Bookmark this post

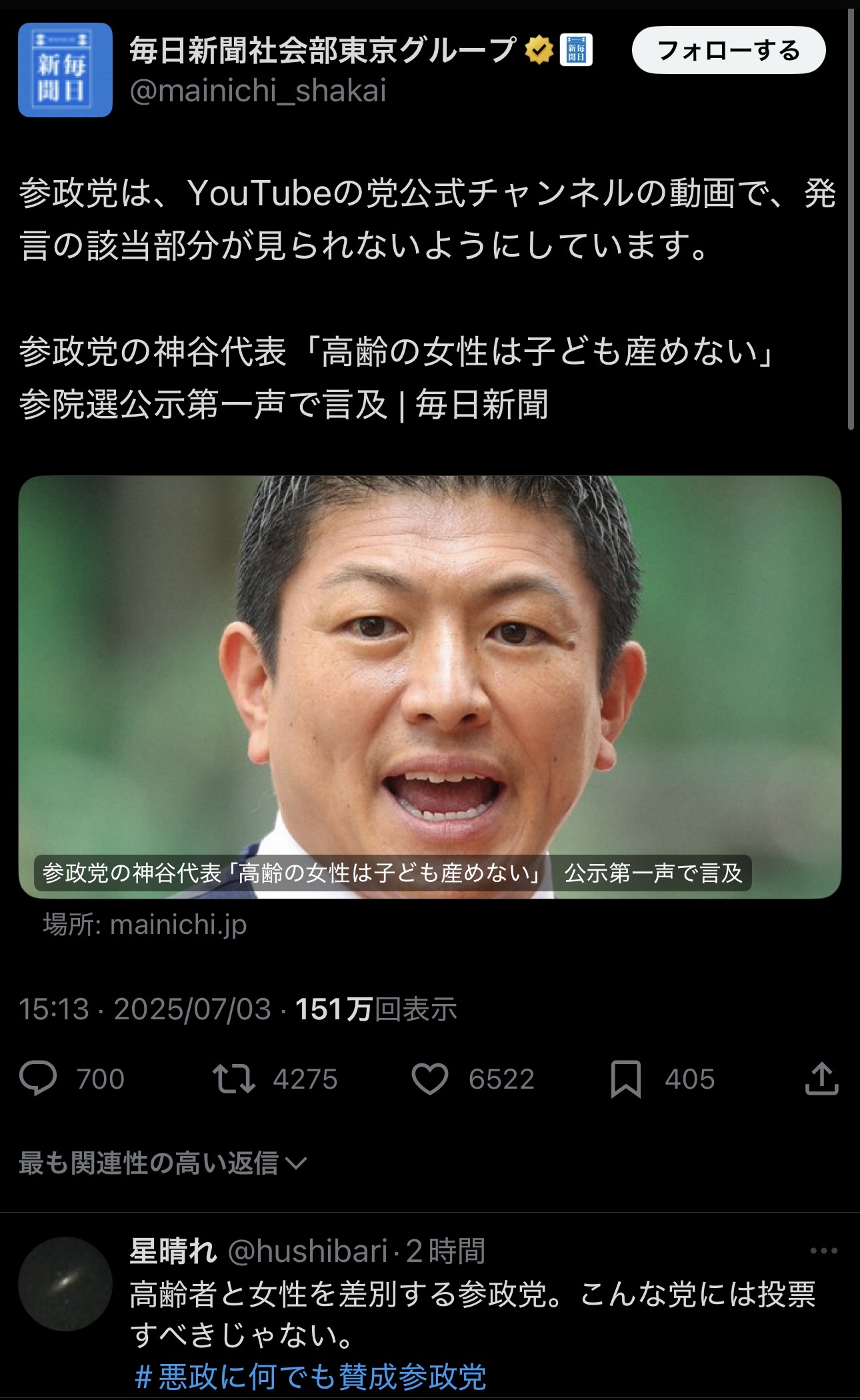[625, 1079]
